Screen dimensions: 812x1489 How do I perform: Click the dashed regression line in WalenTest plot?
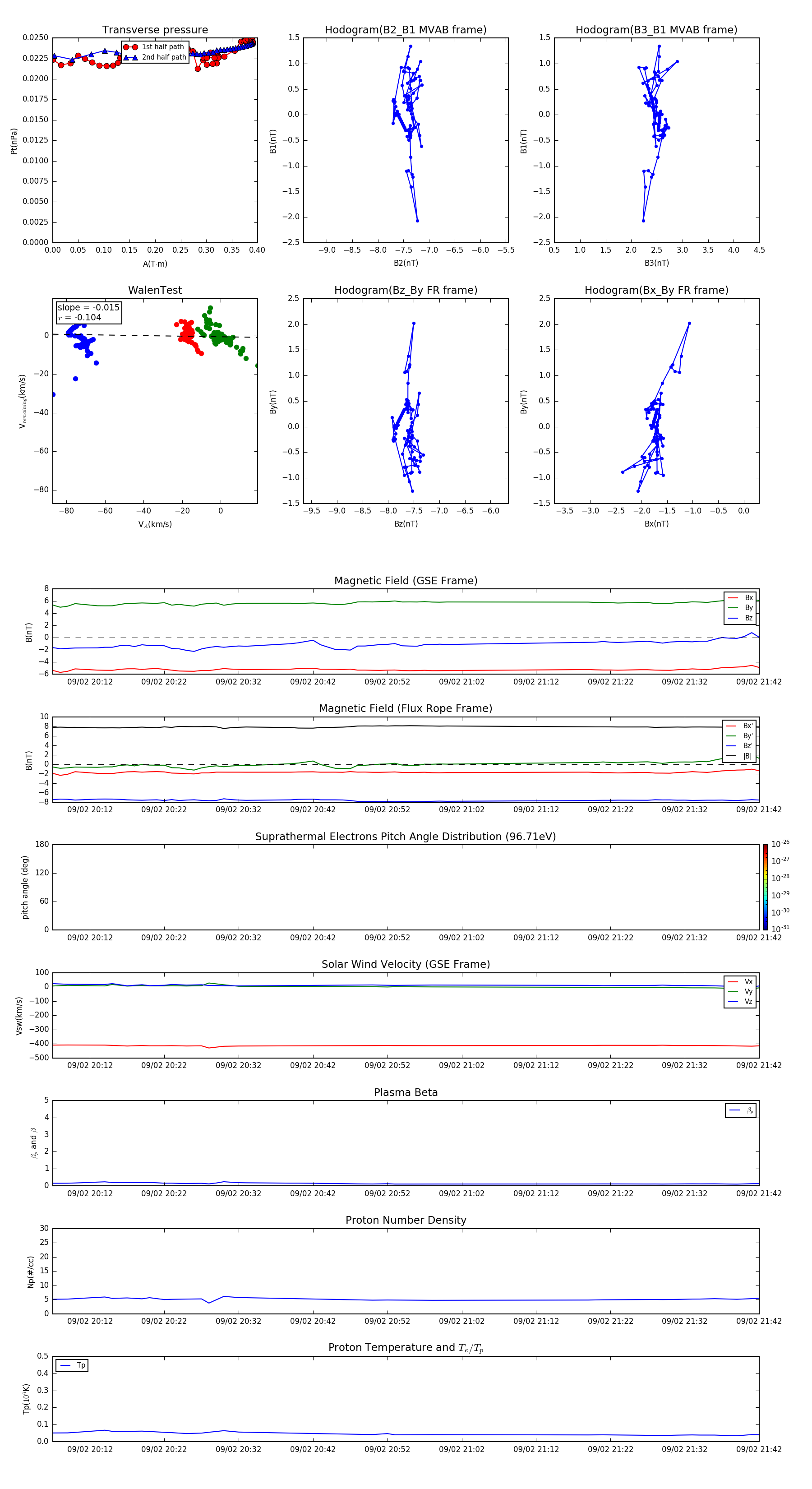[155, 335]
